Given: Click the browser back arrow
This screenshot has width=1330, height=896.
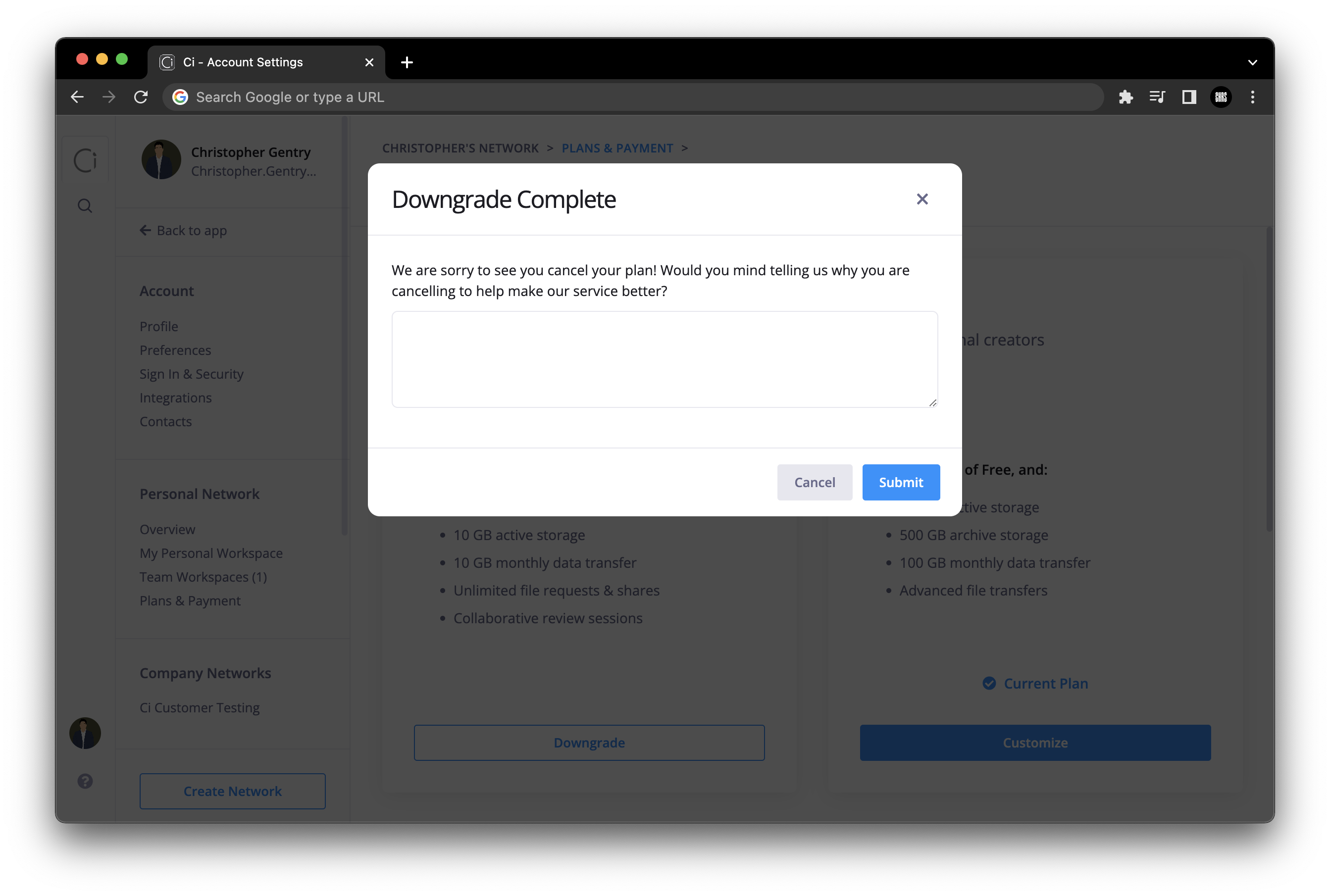Looking at the screenshot, I should tap(77, 97).
